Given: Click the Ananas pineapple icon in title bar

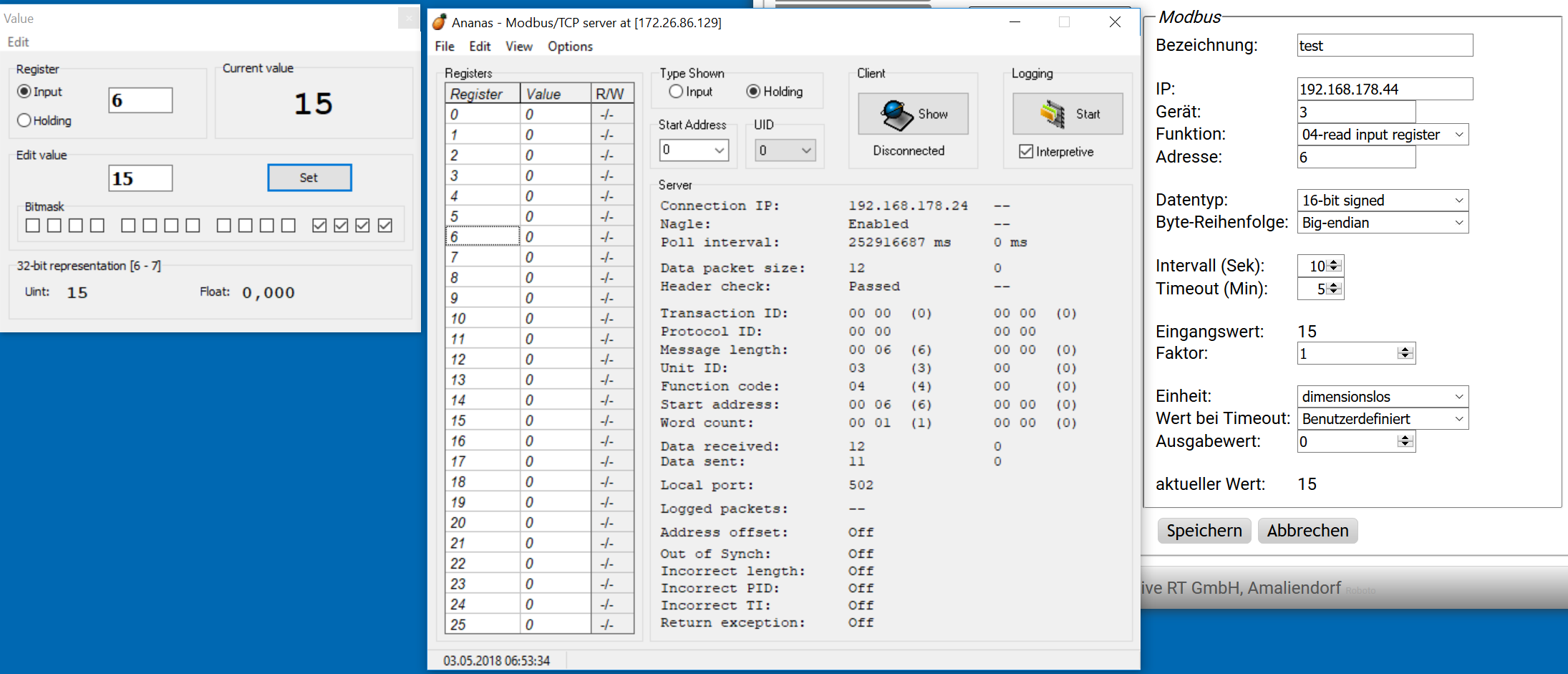Looking at the screenshot, I should coord(440,22).
